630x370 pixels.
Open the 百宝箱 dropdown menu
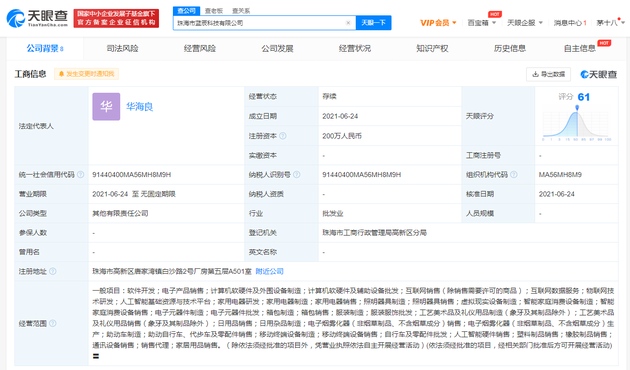tap(481, 23)
